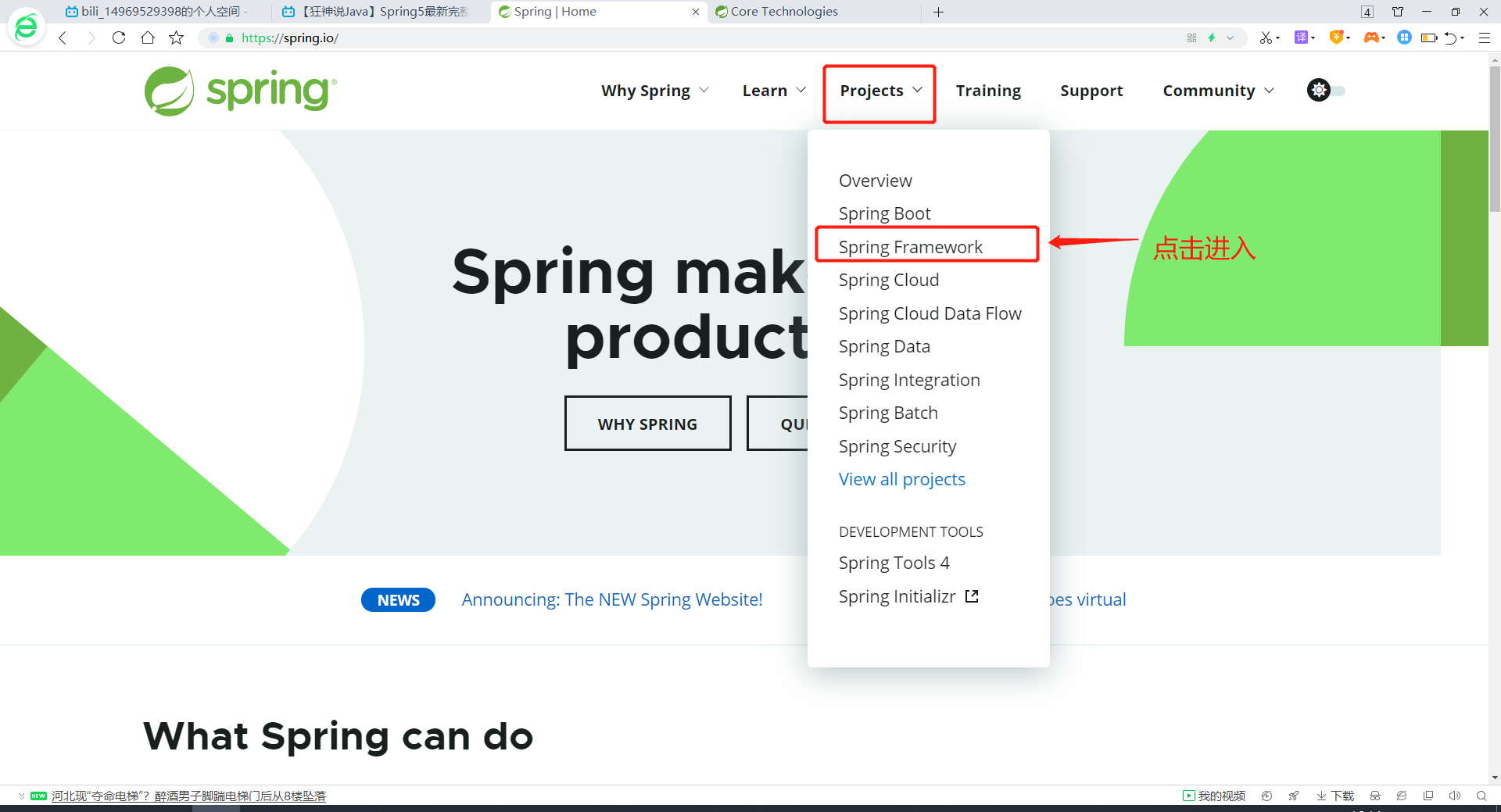Switch to the Core Technologies tab

(784, 12)
